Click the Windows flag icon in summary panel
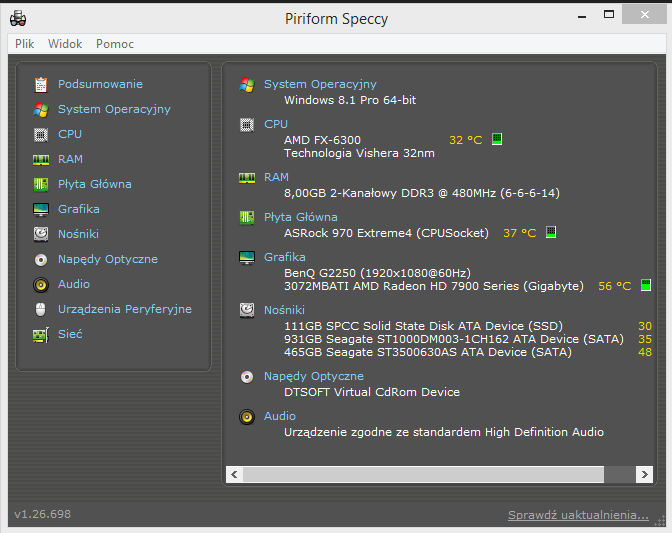Screen dimensions: 672x533 point(247,84)
